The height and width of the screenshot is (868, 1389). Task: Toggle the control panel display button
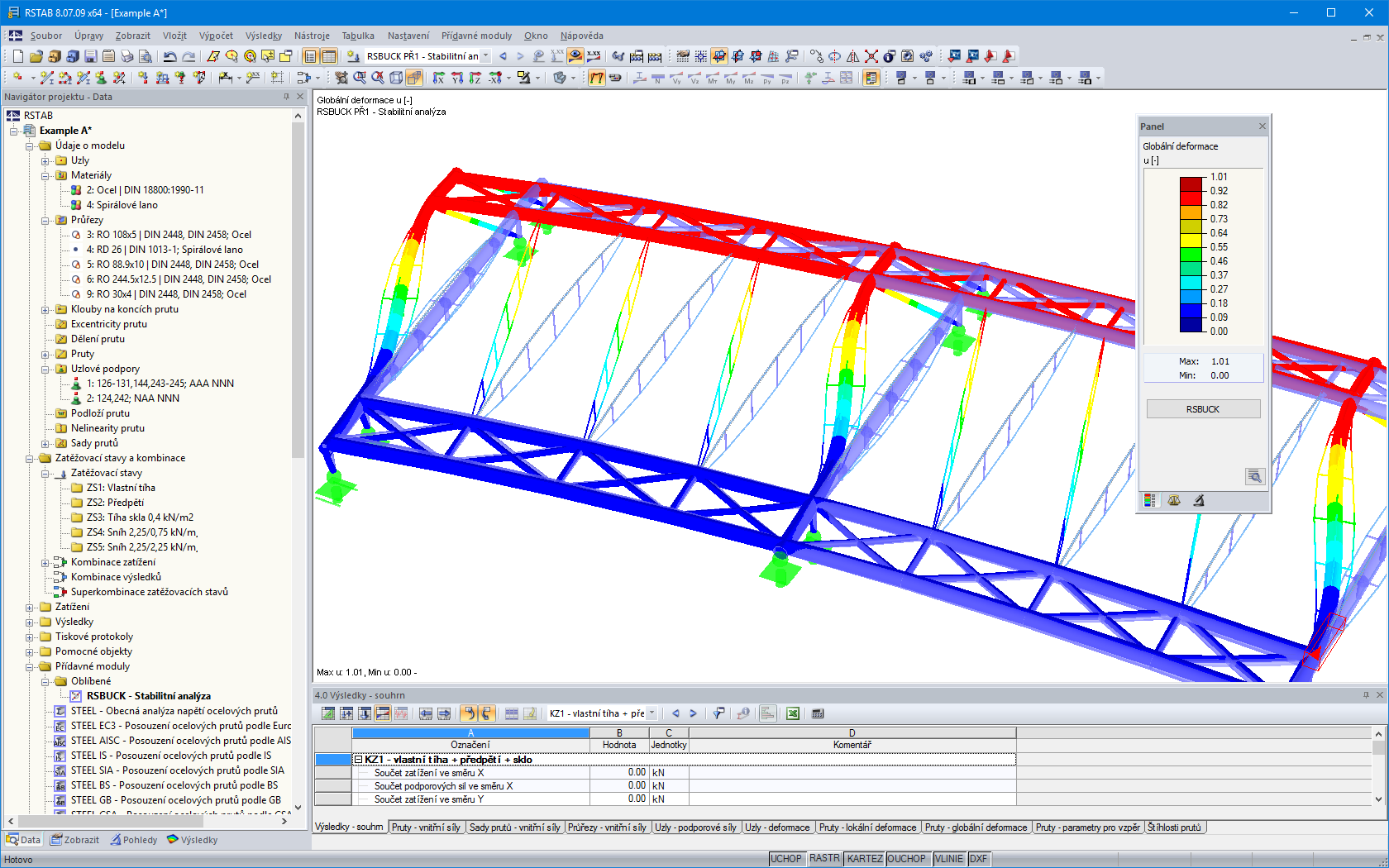pos(871,78)
